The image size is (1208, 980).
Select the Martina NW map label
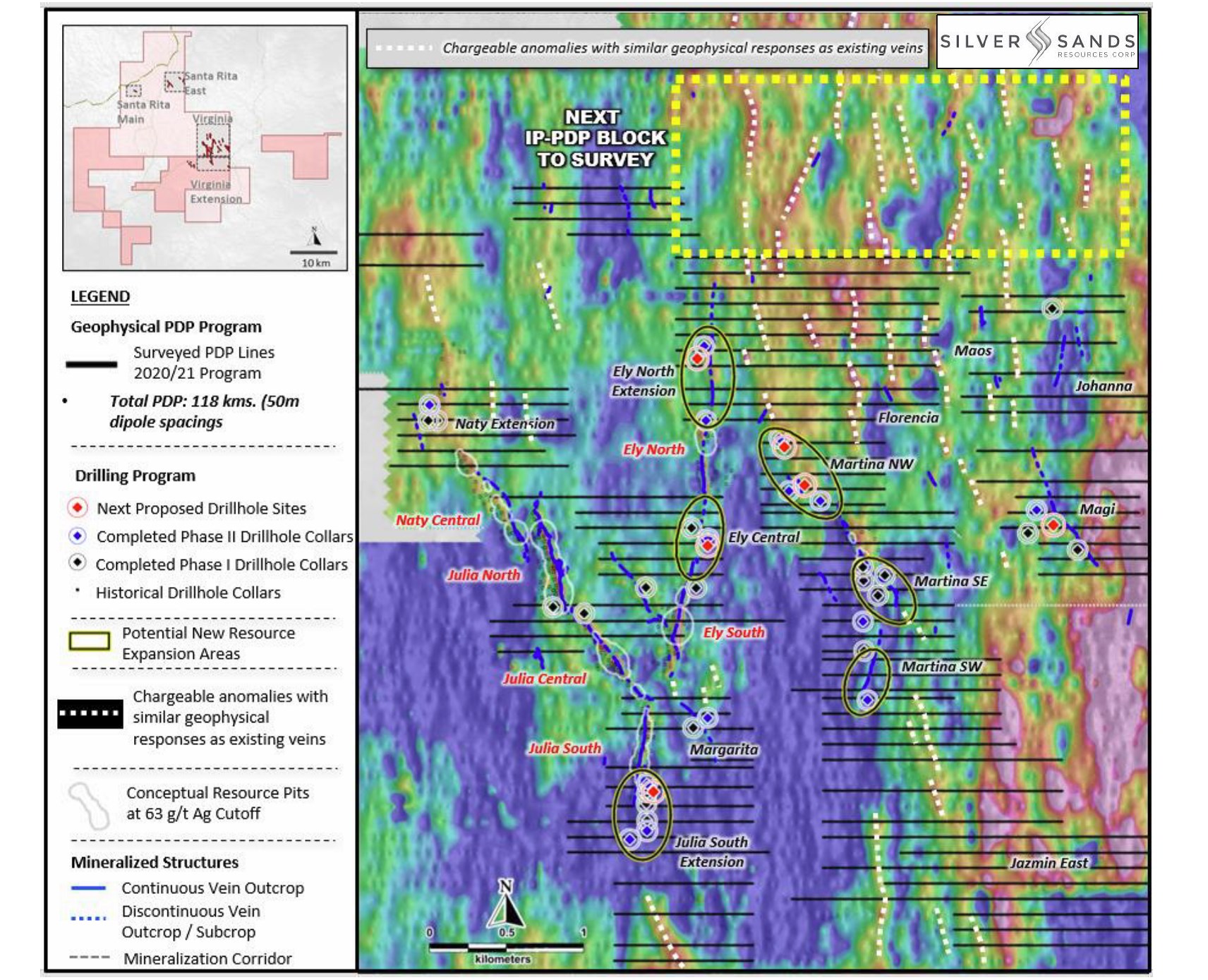871,464
